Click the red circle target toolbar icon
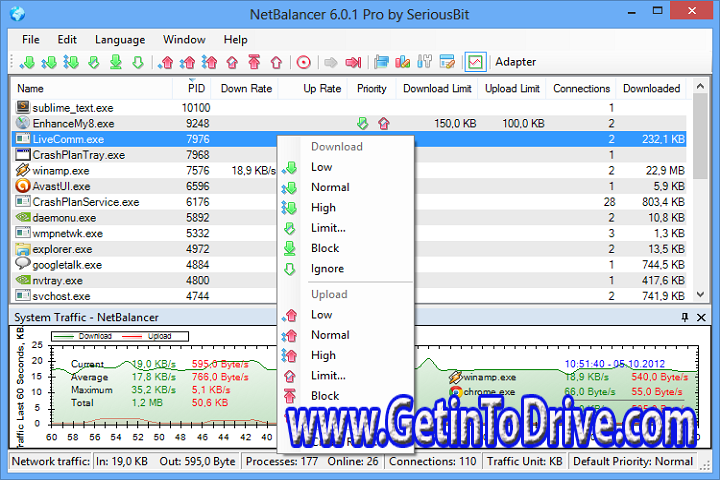 pos(304,62)
